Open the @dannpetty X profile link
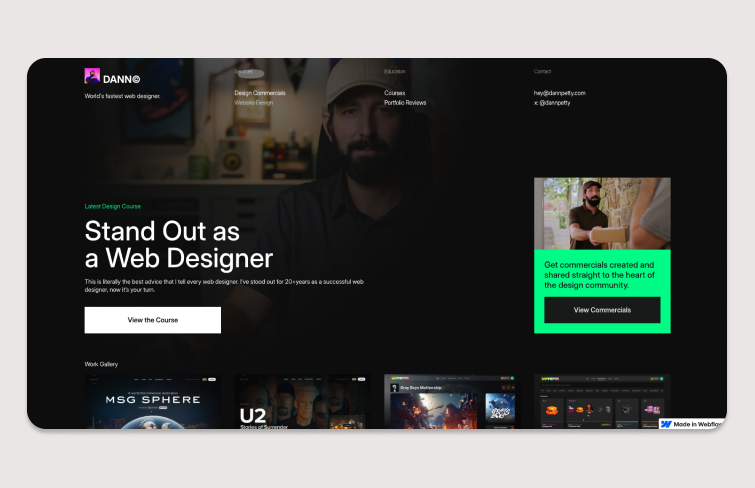The height and width of the screenshot is (488, 755). tap(552, 103)
